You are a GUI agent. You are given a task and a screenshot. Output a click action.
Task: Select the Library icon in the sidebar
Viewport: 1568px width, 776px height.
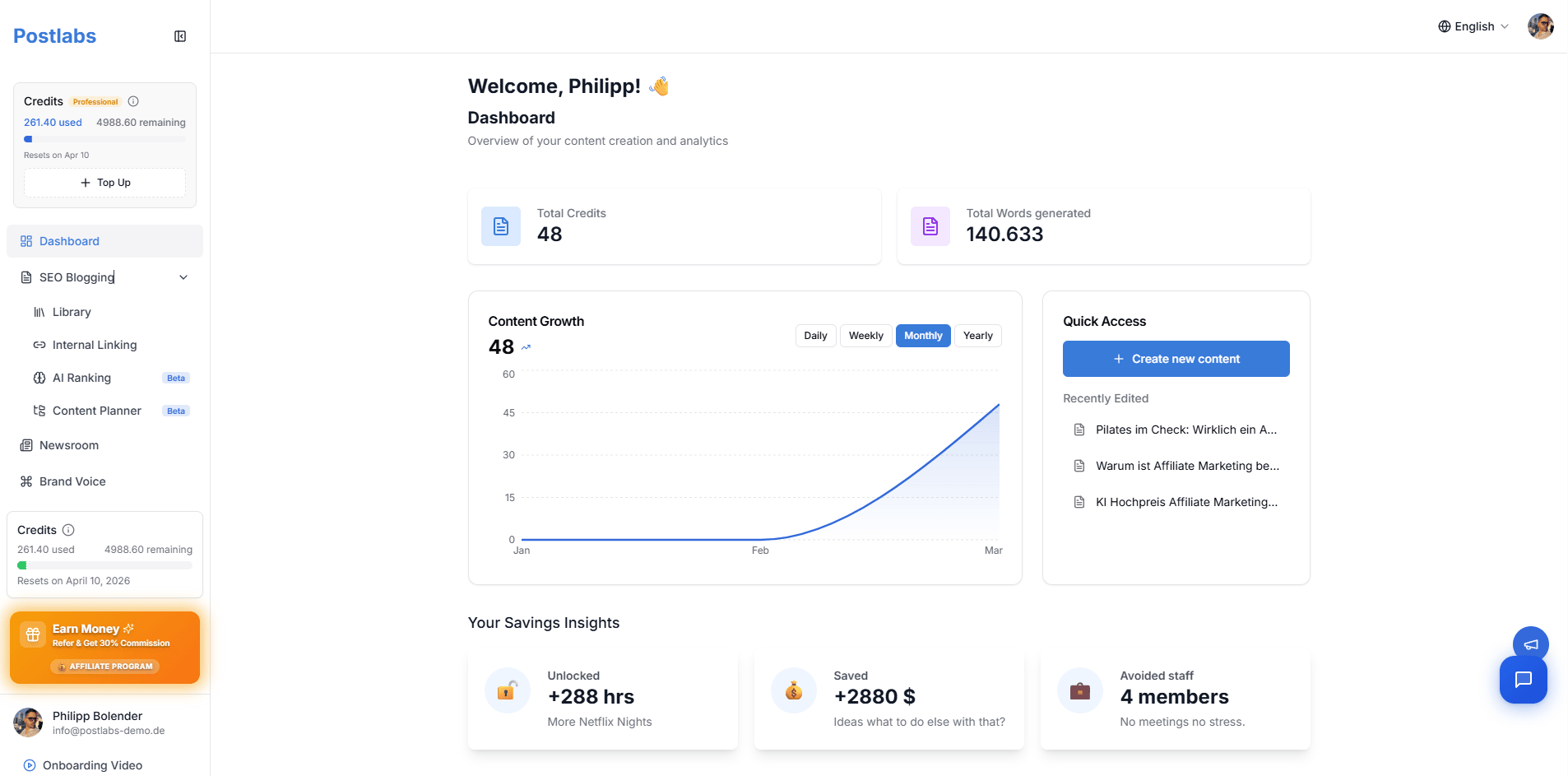pyautogui.click(x=38, y=312)
